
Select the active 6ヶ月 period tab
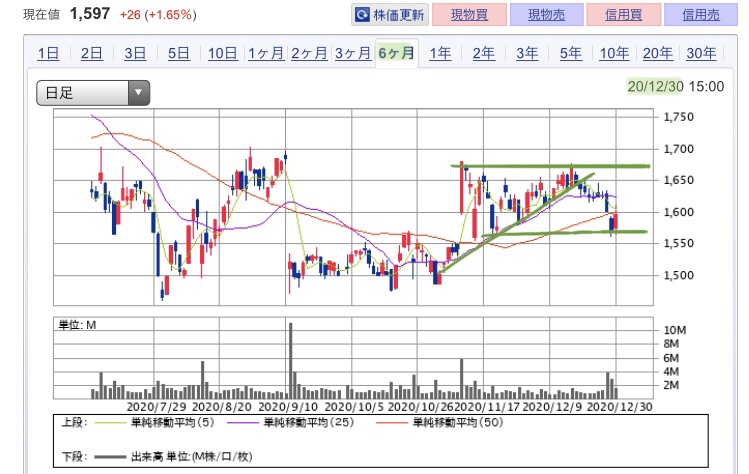(396, 53)
